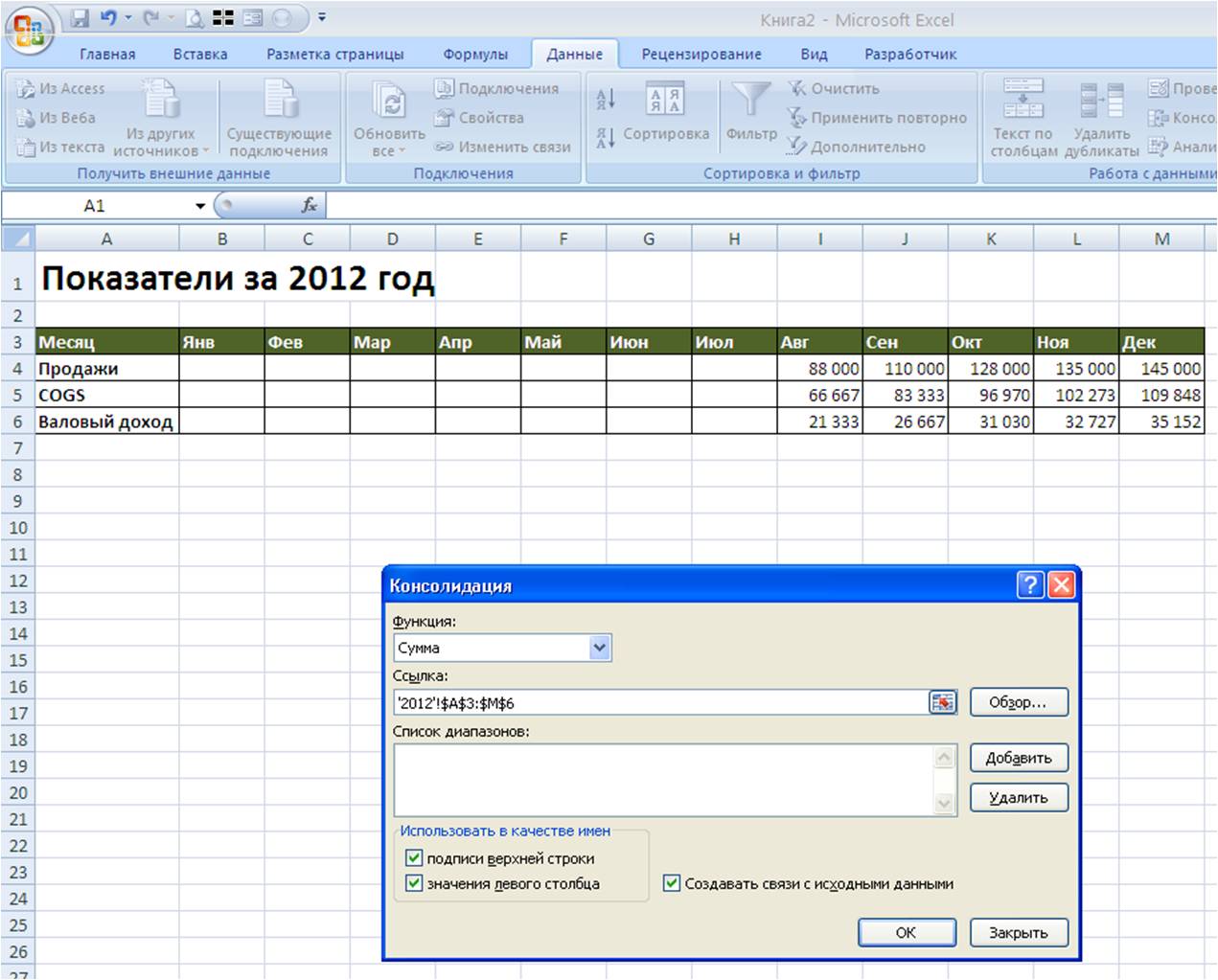Click the Добавить button

click(1019, 758)
